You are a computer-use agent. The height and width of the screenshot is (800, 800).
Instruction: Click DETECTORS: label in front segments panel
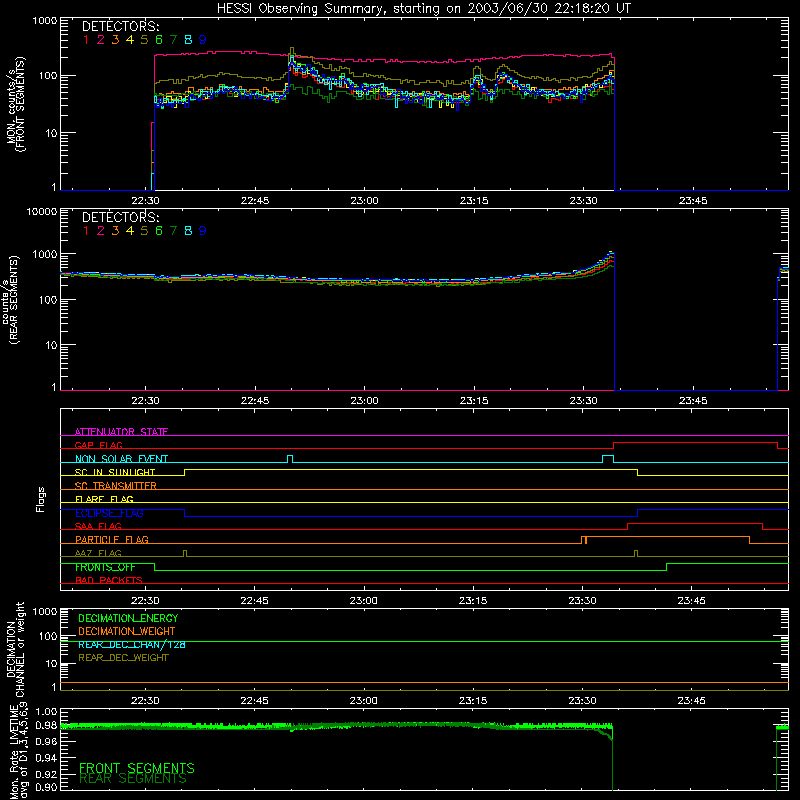(120, 26)
